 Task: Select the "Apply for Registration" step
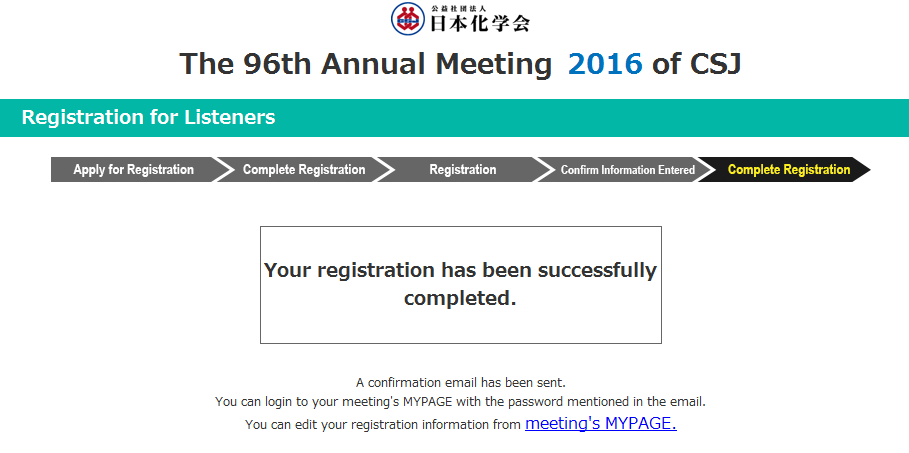[133, 169]
